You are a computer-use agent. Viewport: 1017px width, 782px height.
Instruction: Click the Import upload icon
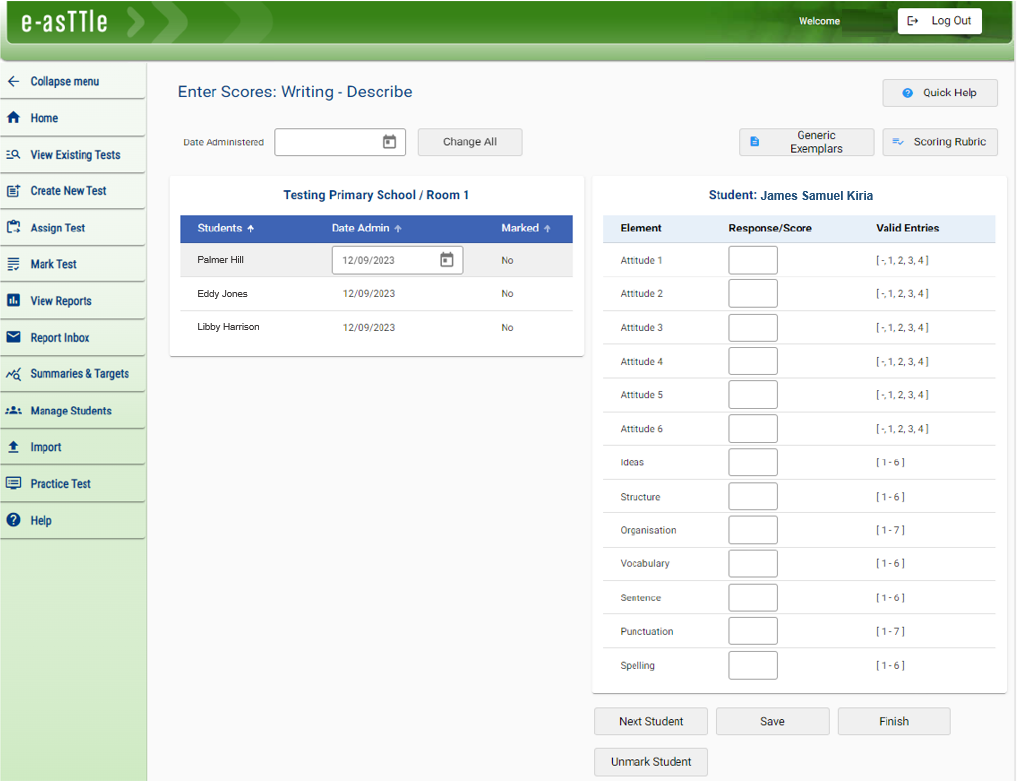(14, 447)
